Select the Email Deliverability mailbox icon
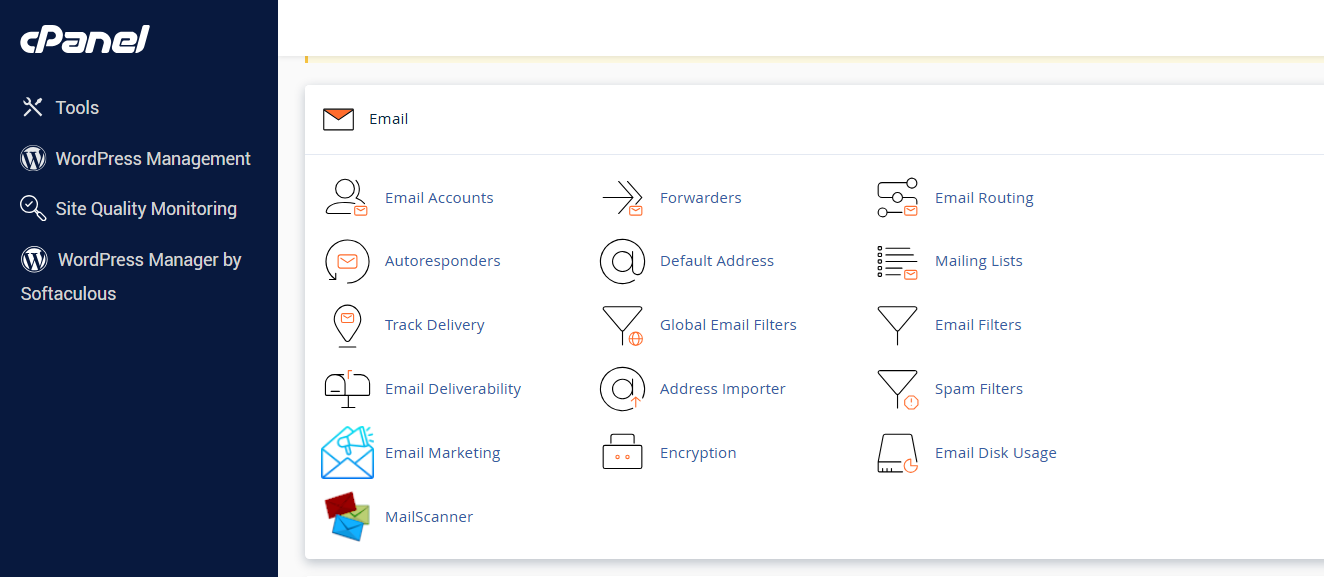This screenshot has height=577, width=1324. [347, 389]
